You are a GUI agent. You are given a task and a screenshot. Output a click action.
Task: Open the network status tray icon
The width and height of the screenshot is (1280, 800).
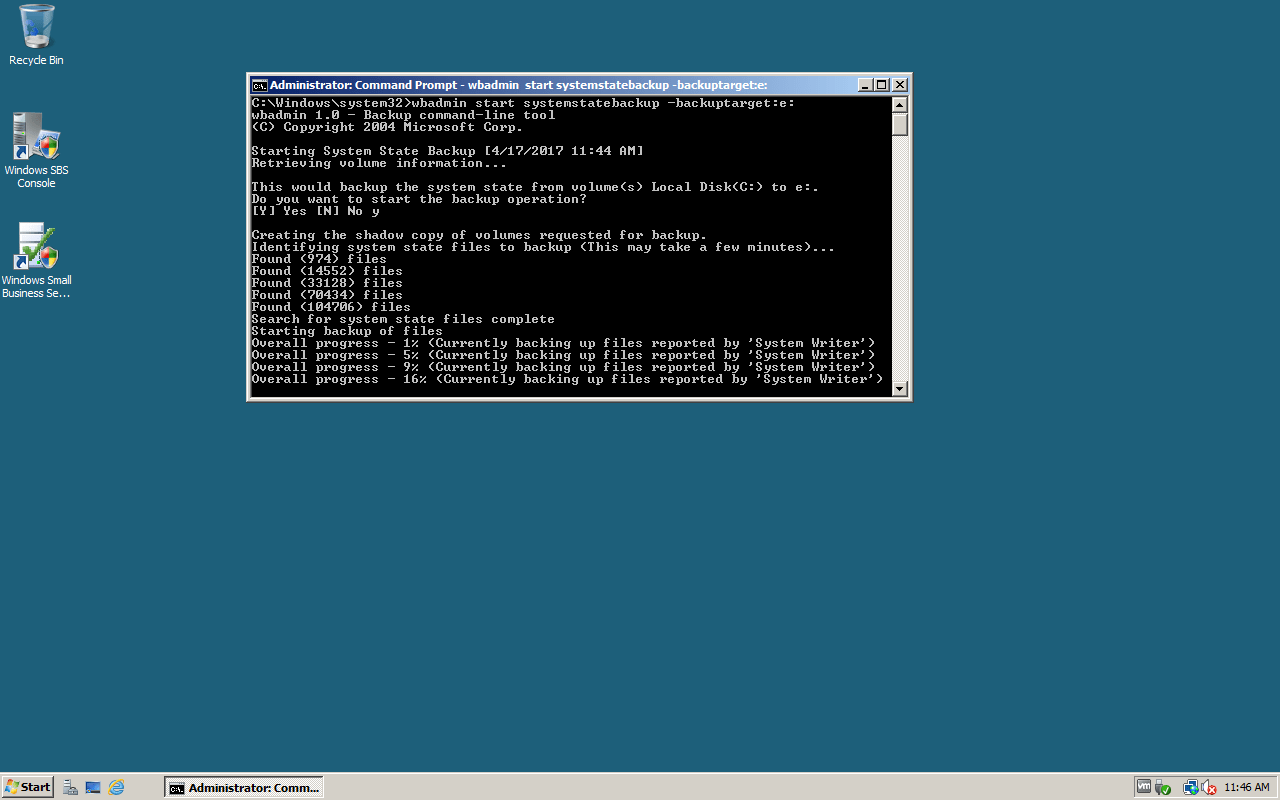[x=1190, y=787]
